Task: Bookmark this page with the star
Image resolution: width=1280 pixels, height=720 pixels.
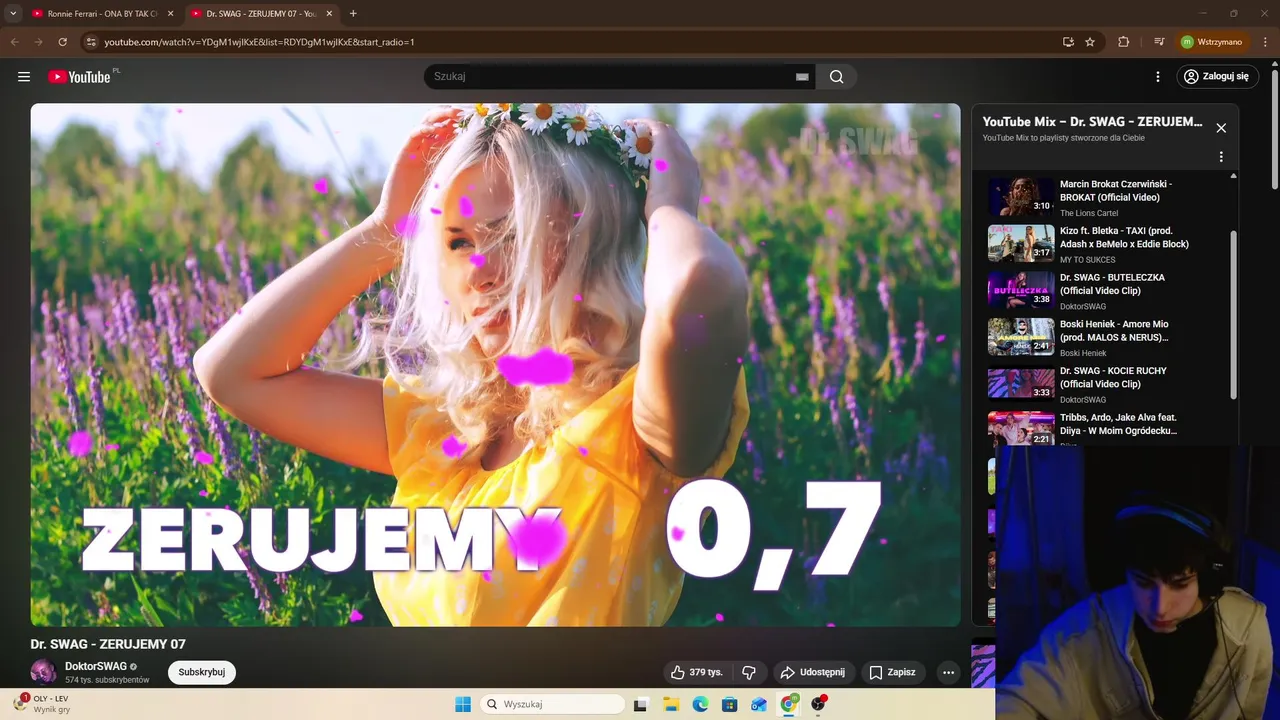Action: [x=1090, y=42]
